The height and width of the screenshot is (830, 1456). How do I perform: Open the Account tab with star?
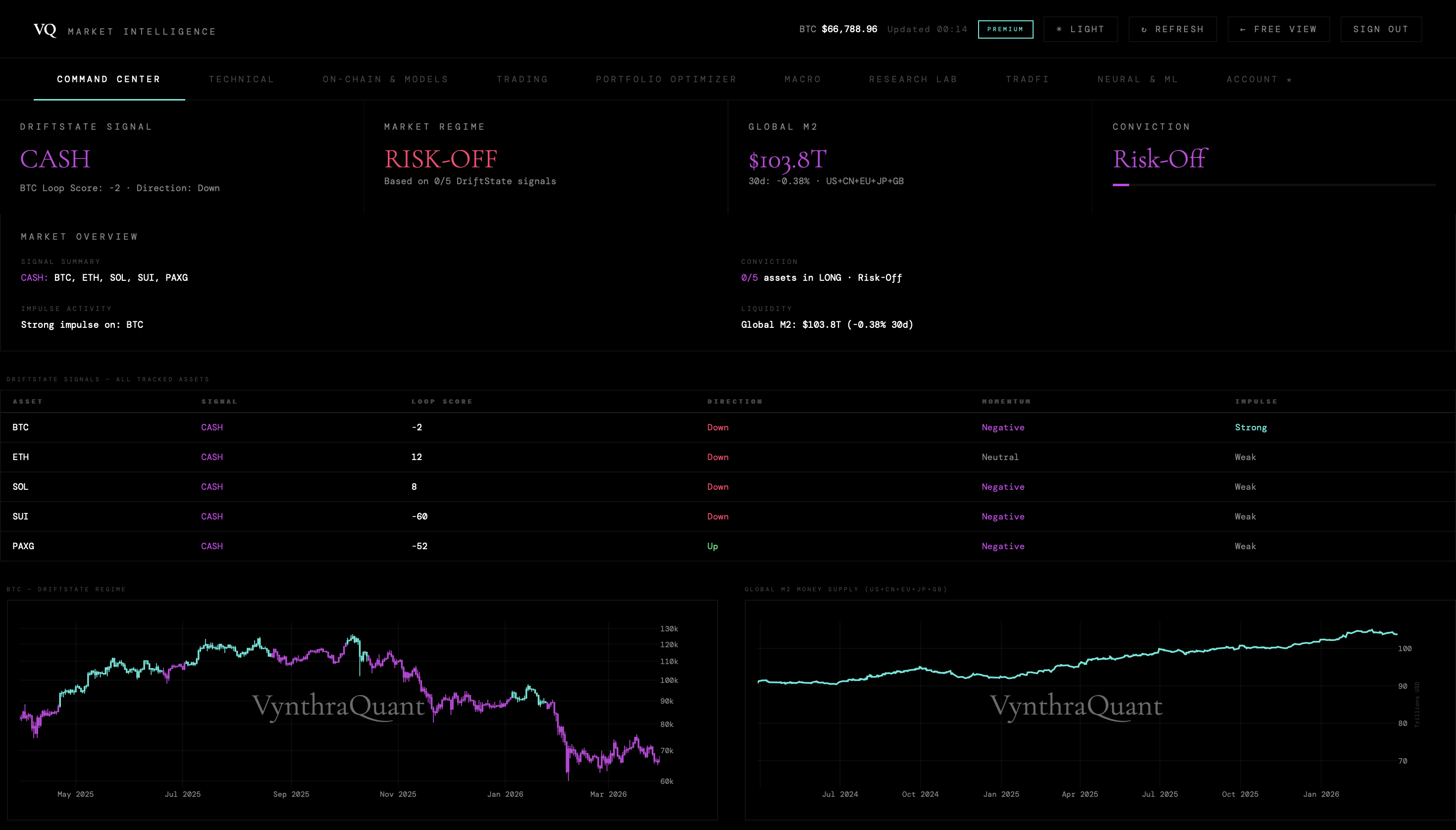pos(1259,79)
